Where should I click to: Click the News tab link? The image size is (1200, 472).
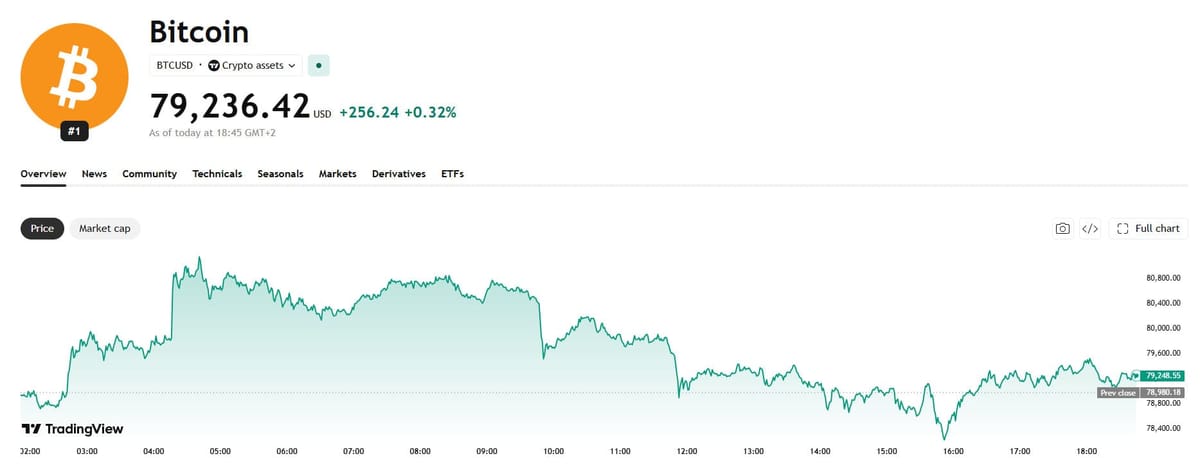click(94, 174)
